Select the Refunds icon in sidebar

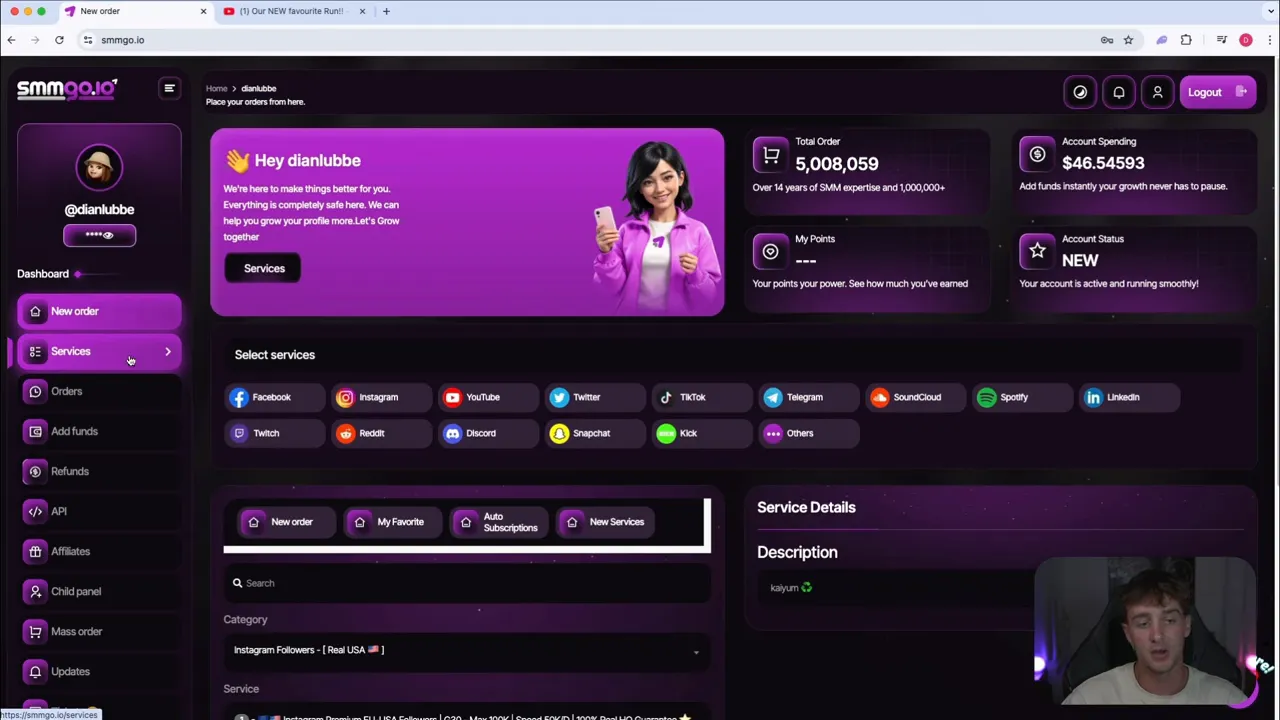(x=35, y=471)
